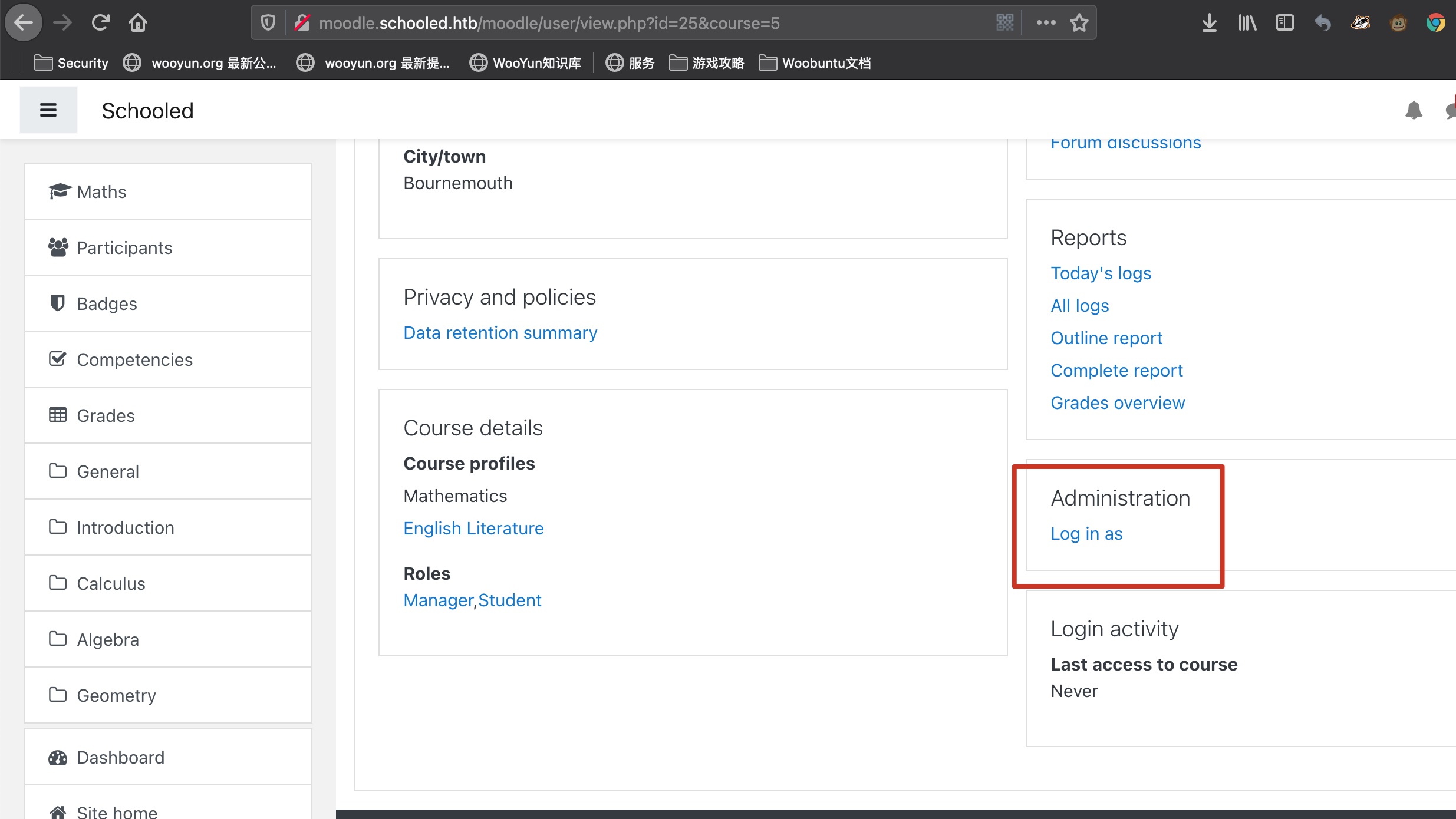Image resolution: width=1456 pixels, height=819 pixels.
Task: Click the tracking protection shield icon
Action: pos(268,23)
